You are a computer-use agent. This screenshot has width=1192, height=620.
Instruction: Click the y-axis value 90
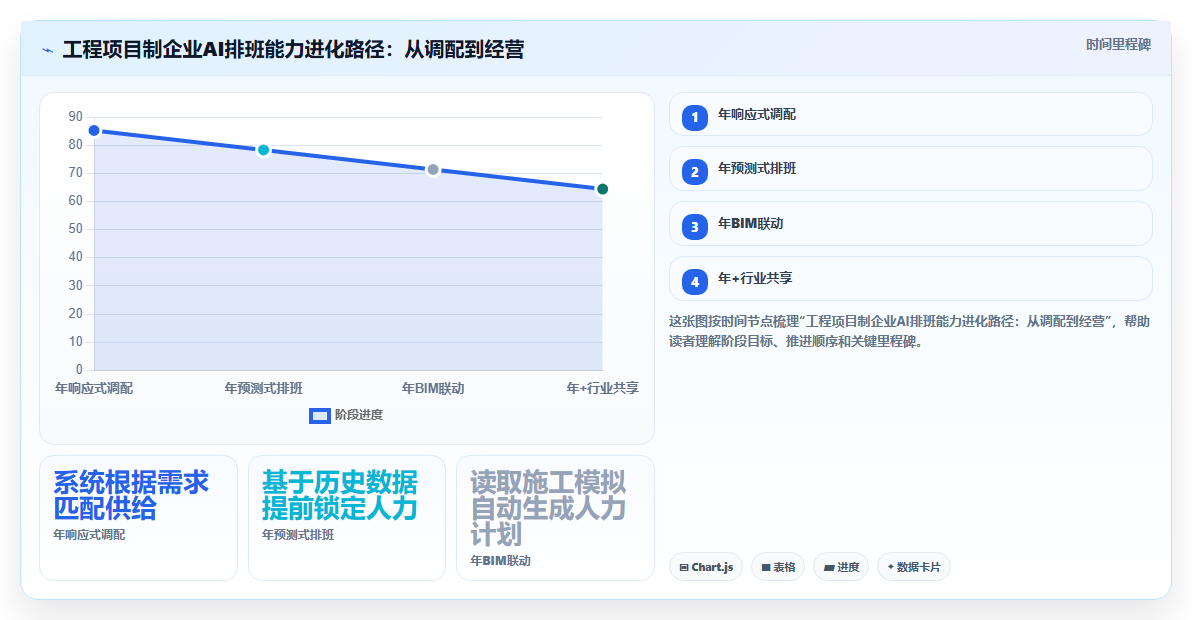pyautogui.click(x=75, y=117)
